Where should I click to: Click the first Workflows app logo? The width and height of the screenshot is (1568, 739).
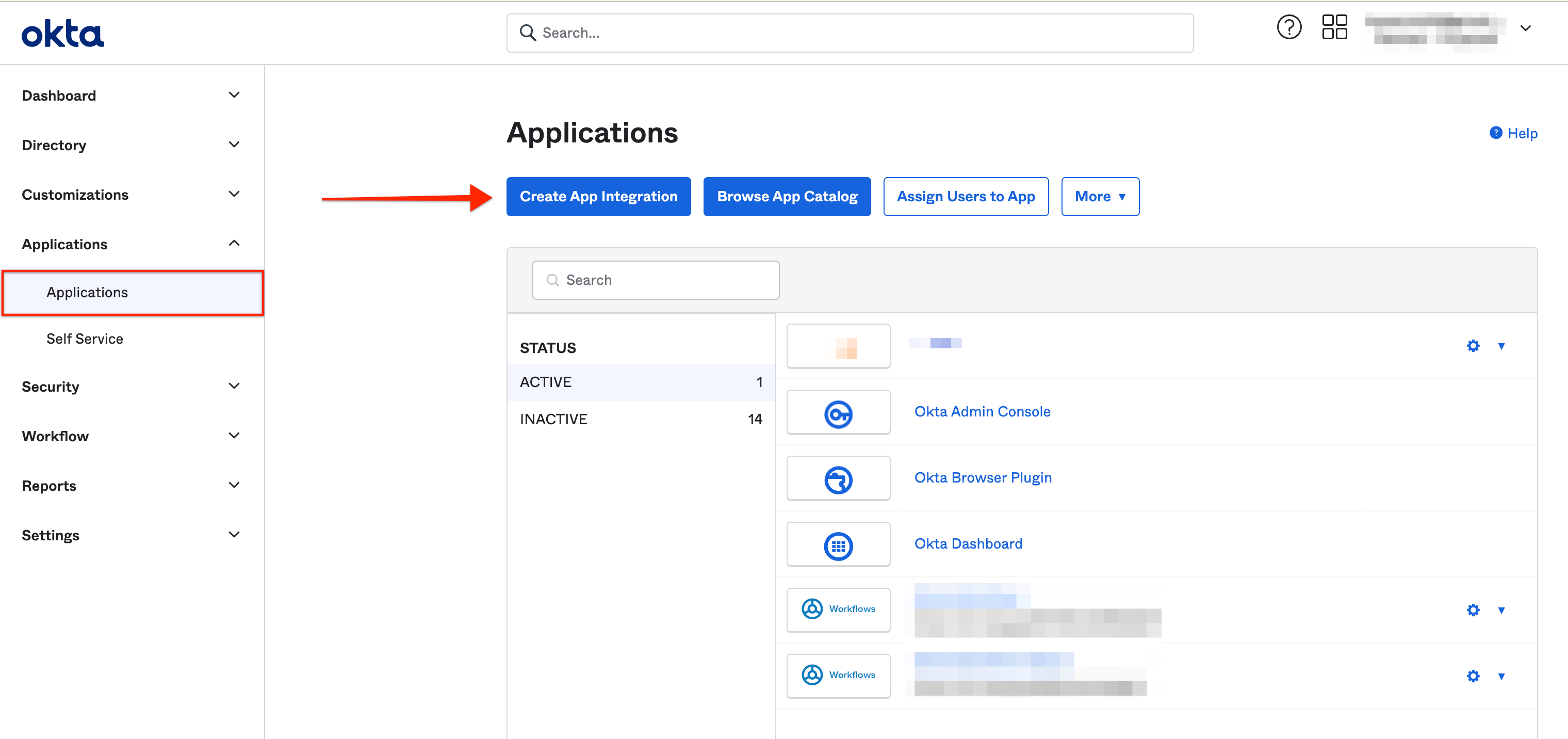point(838,609)
